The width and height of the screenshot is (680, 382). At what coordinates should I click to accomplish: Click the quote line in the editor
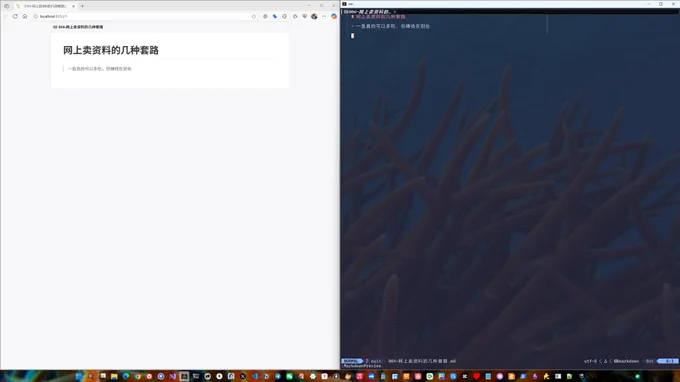point(390,26)
